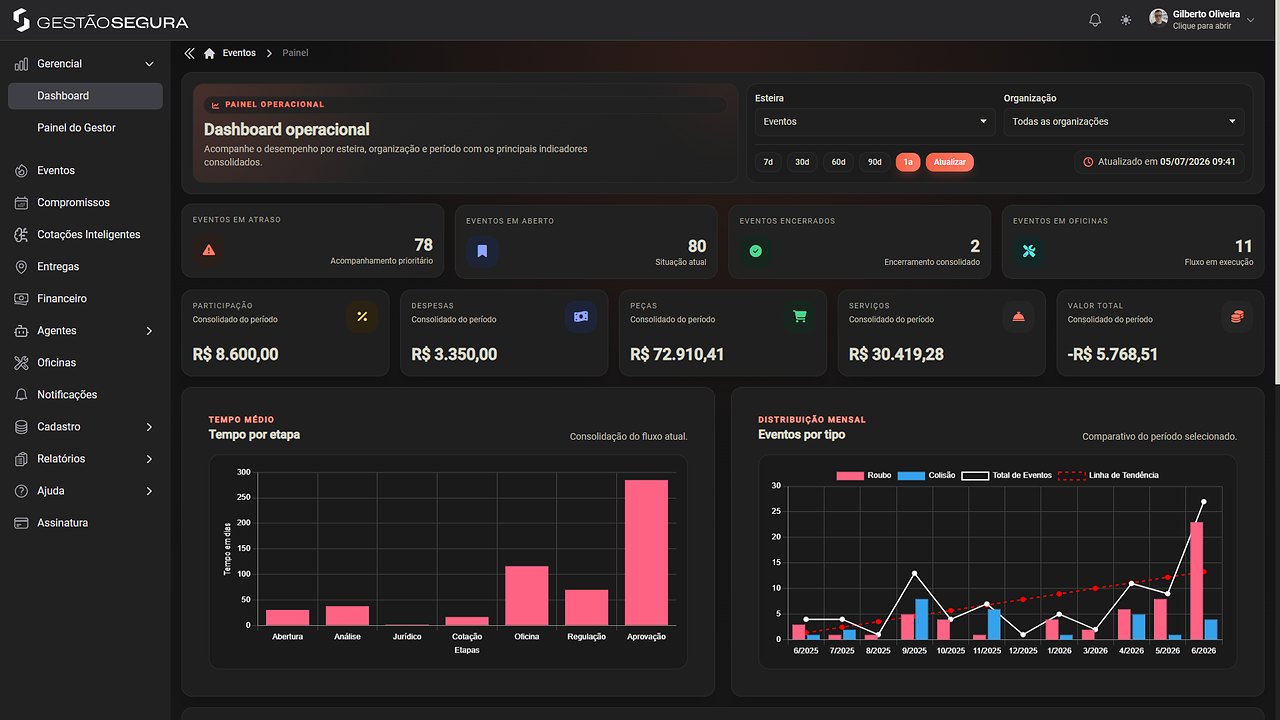Toggle Colisão series in chart legend
Image resolution: width=1280 pixels, height=720 pixels.
point(927,476)
